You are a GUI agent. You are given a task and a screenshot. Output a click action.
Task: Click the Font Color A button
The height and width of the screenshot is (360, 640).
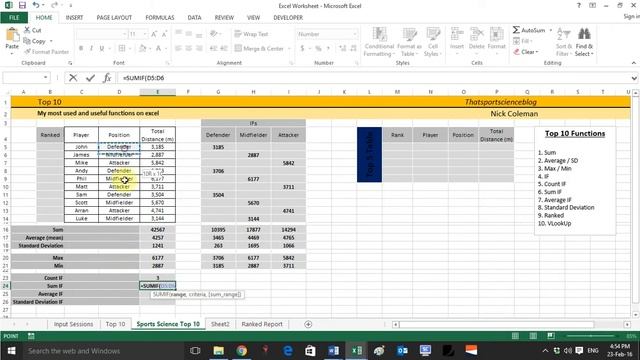point(159,48)
